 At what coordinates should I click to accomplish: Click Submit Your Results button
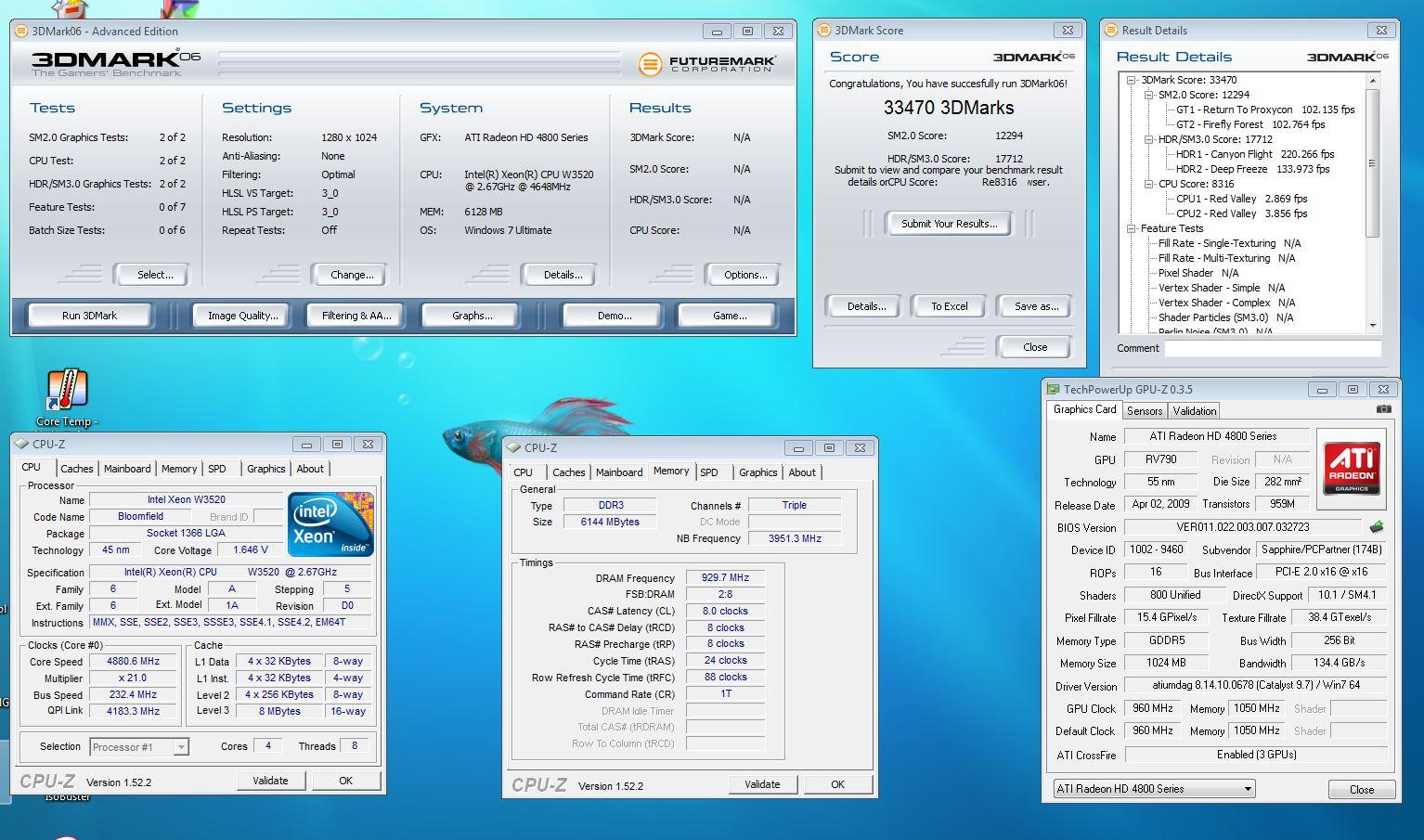point(949,224)
